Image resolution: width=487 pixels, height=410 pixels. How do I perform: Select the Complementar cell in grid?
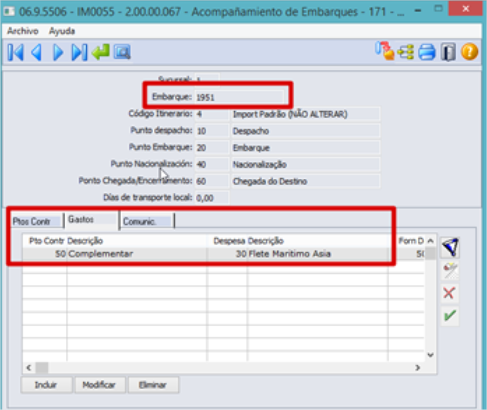(x=137, y=254)
